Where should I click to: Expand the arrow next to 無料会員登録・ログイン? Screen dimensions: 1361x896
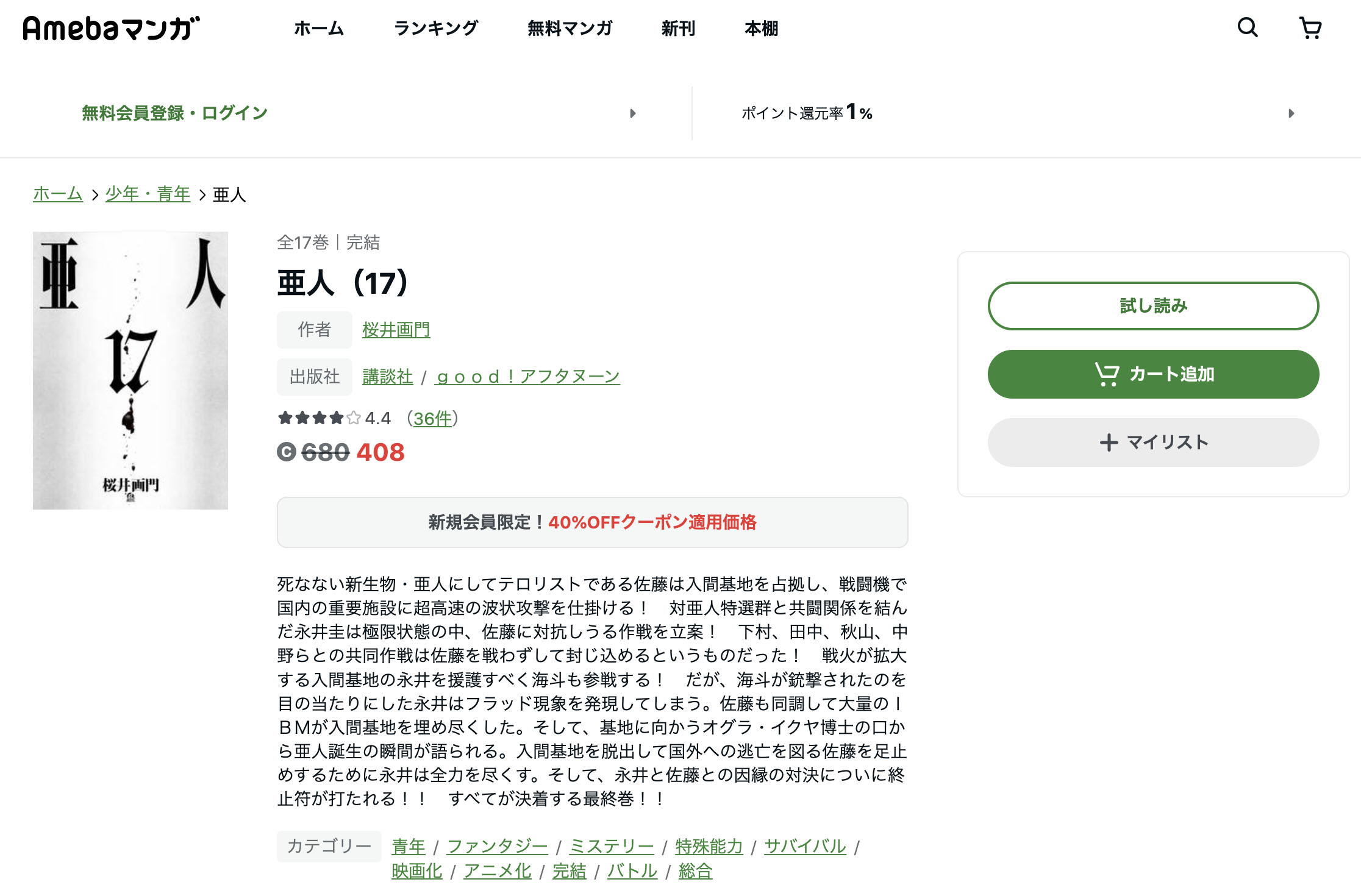[633, 113]
